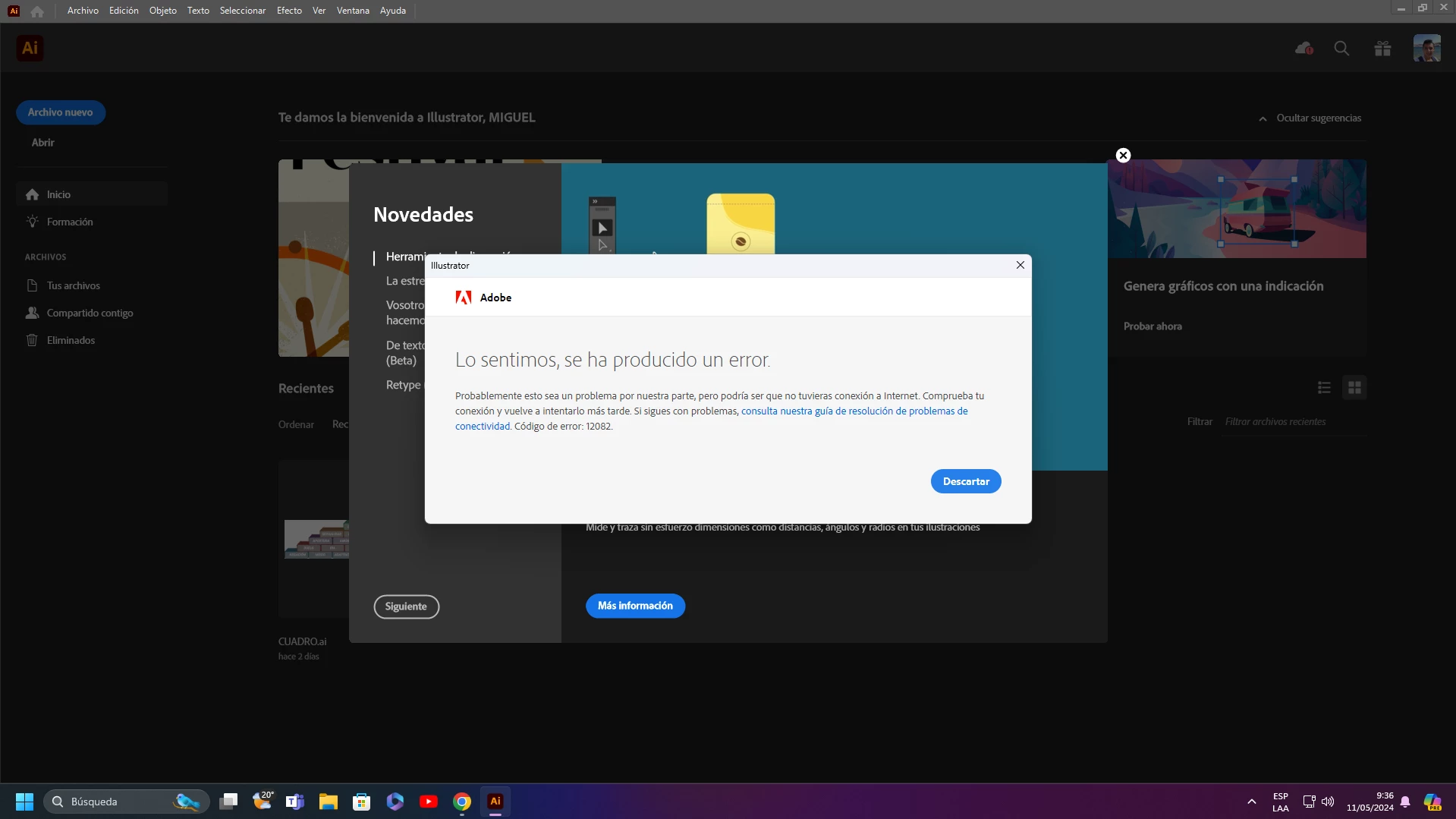Click Probar ahora link

[x=1153, y=326]
